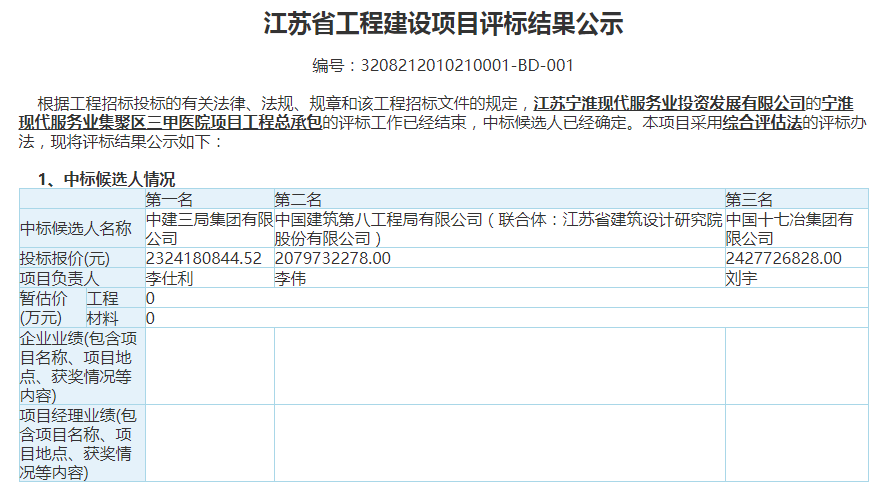The height and width of the screenshot is (489, 881).
Task: Click underlined 现代服务业集聚区三甲医院项目工程总承包
Action: point(170,123)
